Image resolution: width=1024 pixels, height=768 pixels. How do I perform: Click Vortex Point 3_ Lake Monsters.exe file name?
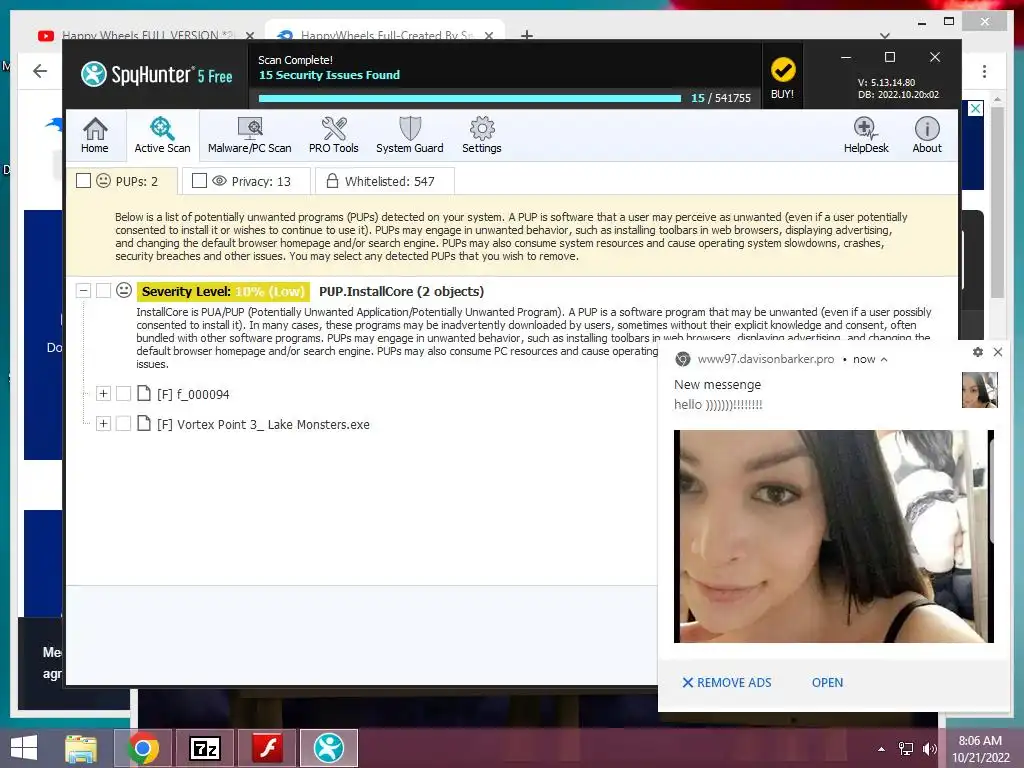(263, 424)
